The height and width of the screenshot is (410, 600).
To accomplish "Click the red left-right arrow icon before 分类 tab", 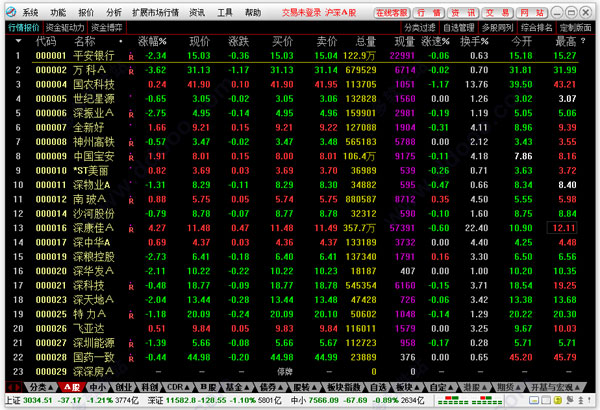I will coord(14,387).
